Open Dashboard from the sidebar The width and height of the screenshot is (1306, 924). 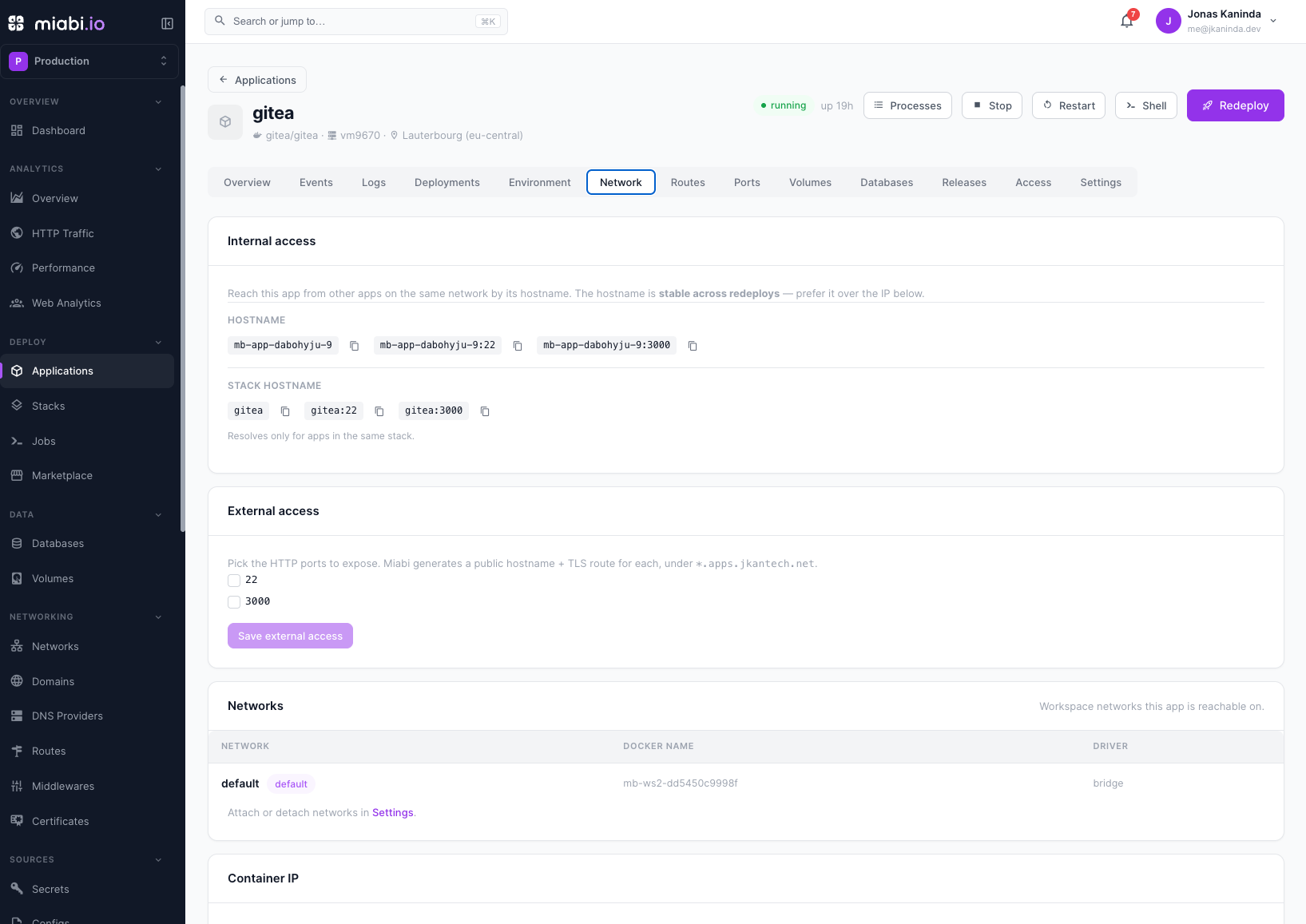click(x=87, y=130)
